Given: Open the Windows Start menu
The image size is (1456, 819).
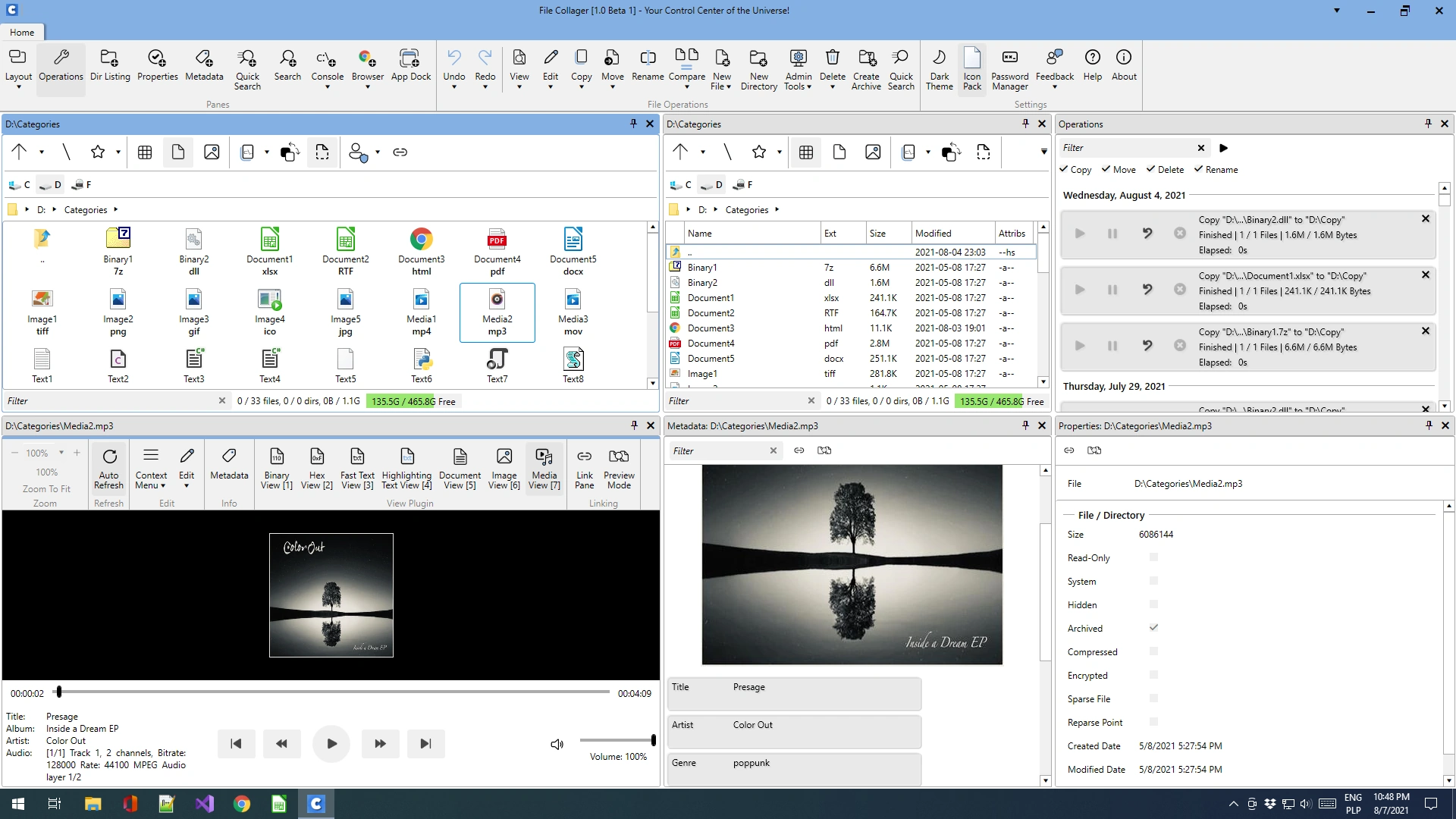Looking at the screenshot, I should click(x=18, y=804).
